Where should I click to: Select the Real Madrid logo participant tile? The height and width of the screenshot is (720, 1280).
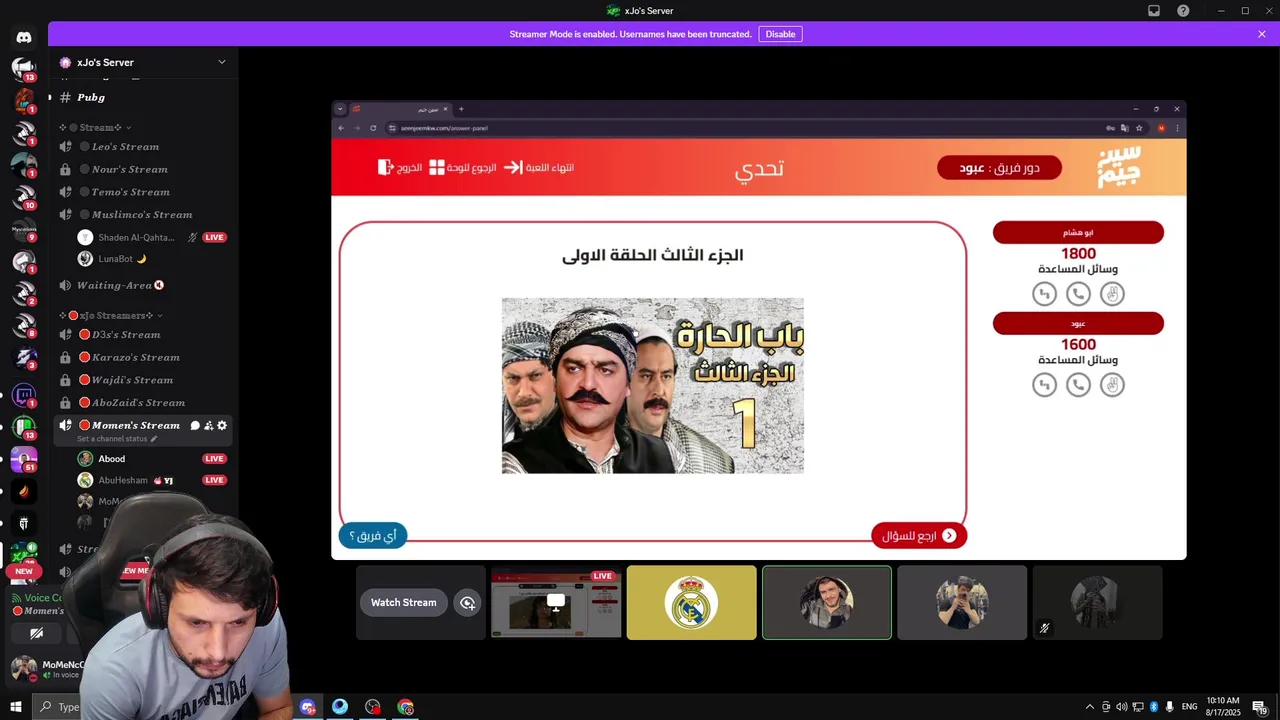tap(691, 603)
